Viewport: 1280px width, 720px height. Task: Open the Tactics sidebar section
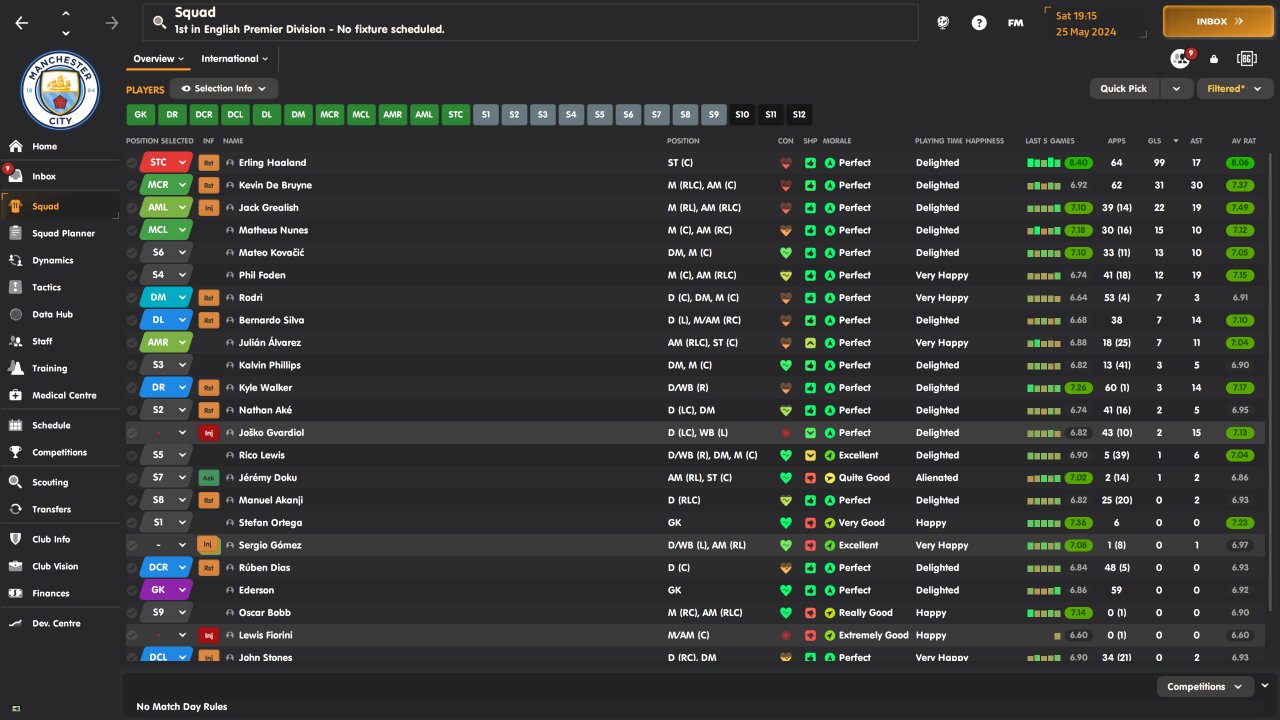(46, 287)
